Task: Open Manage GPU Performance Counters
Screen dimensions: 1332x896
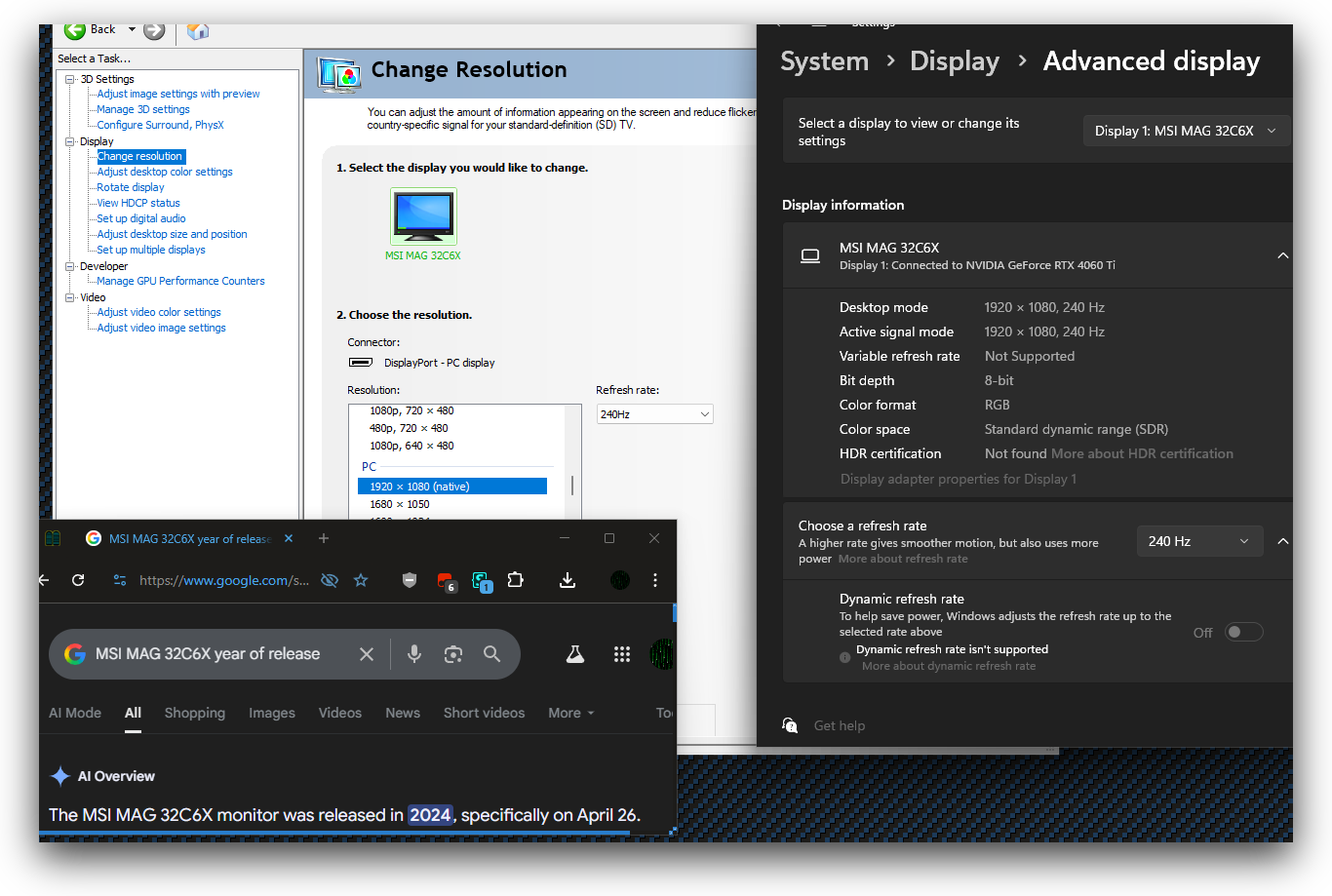Action: click(x=180, y=281)
